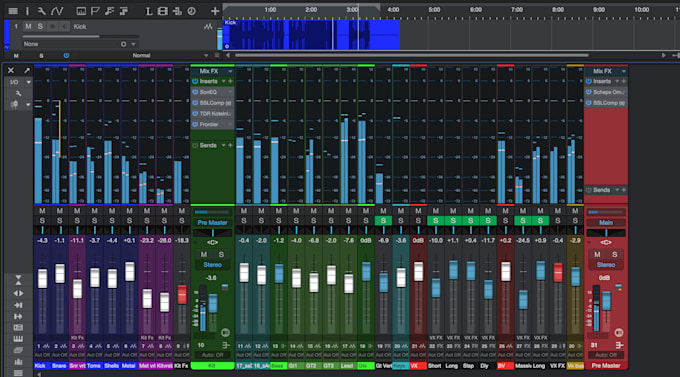
Task: Expand Sends menu arrow on Kit bus
Action: (224, 145)
